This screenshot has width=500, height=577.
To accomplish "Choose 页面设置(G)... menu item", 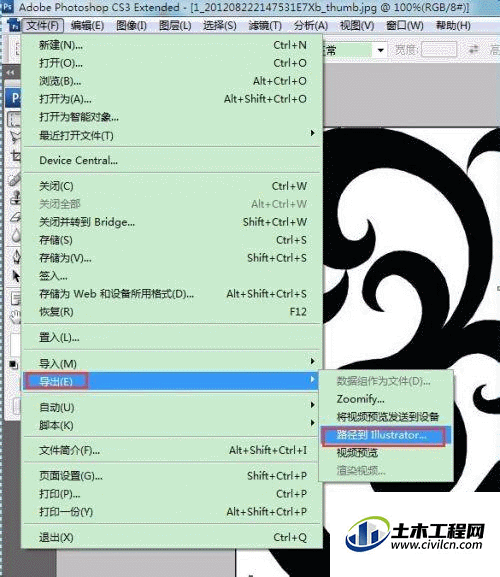I will point(172,476).
